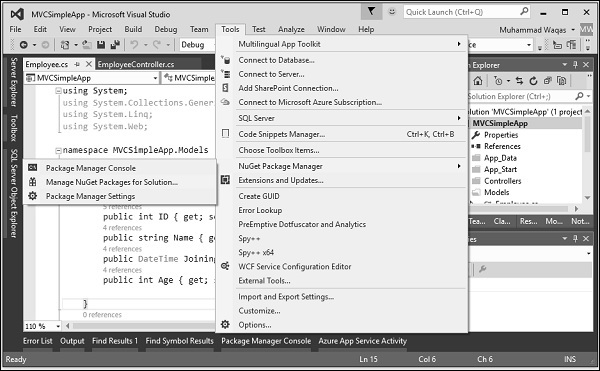This screenshot has height=371, width=600.
Task: Click the WCF Service Configuration Editor icon
Action: pos(225,266)
